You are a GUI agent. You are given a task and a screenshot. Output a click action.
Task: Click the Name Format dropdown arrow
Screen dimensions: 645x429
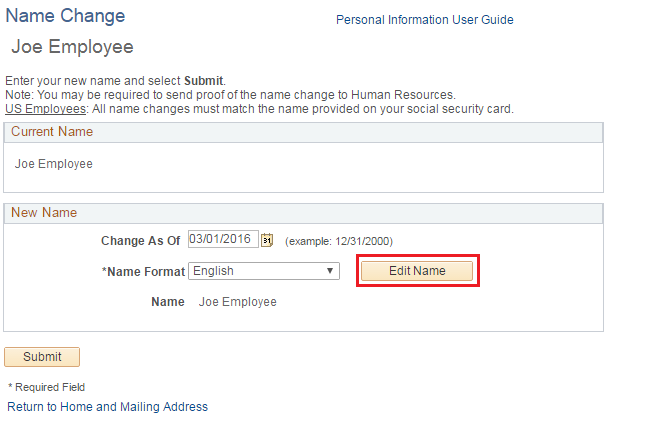(x=331, y=271)
